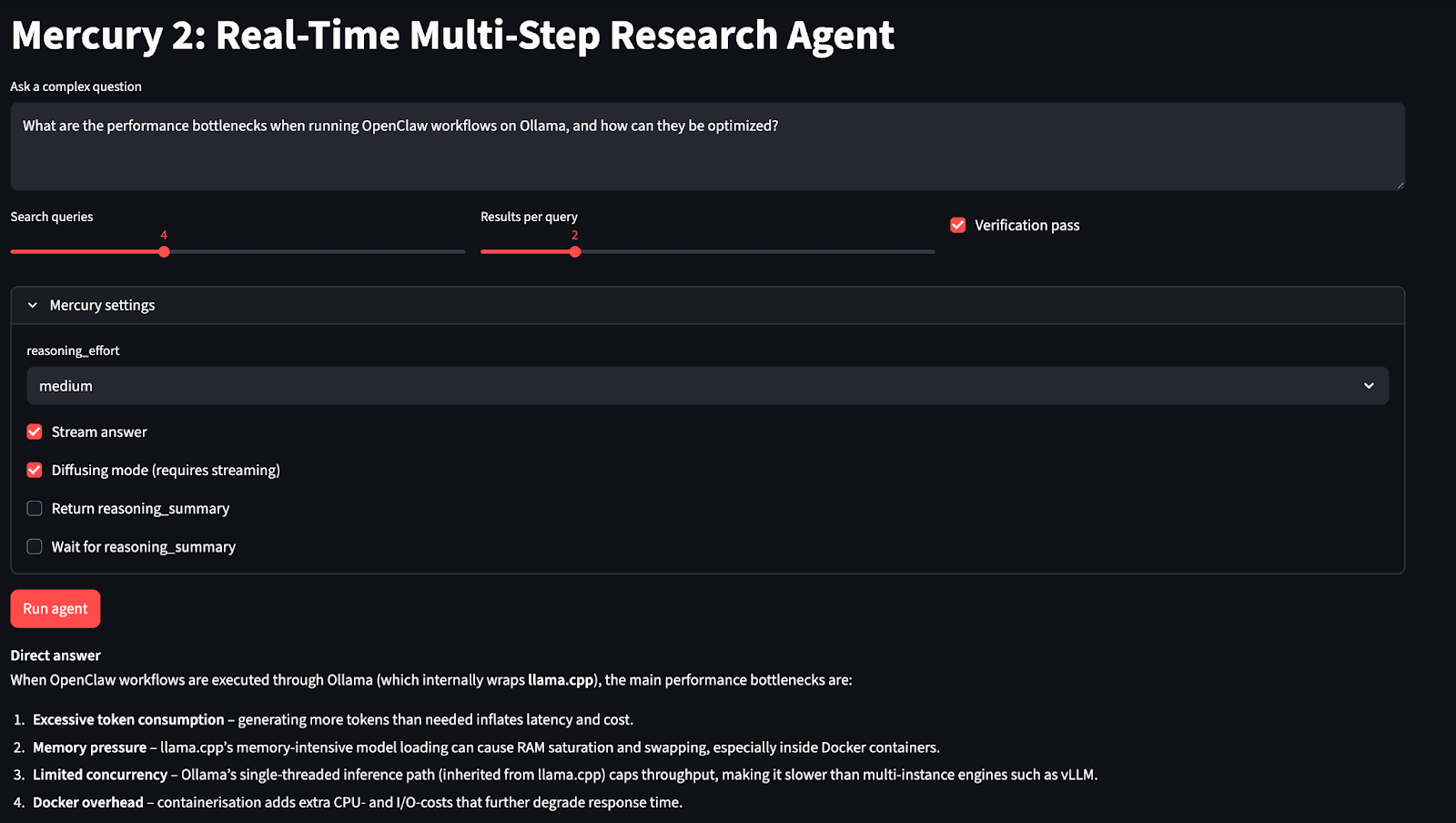
Task: Click the bold Docker overhead list item
Action: 88,803
